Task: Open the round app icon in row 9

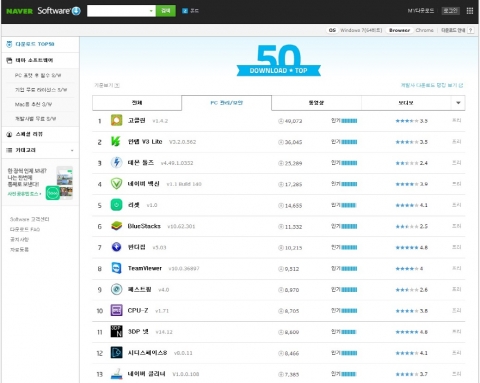Action: (116, 289)
